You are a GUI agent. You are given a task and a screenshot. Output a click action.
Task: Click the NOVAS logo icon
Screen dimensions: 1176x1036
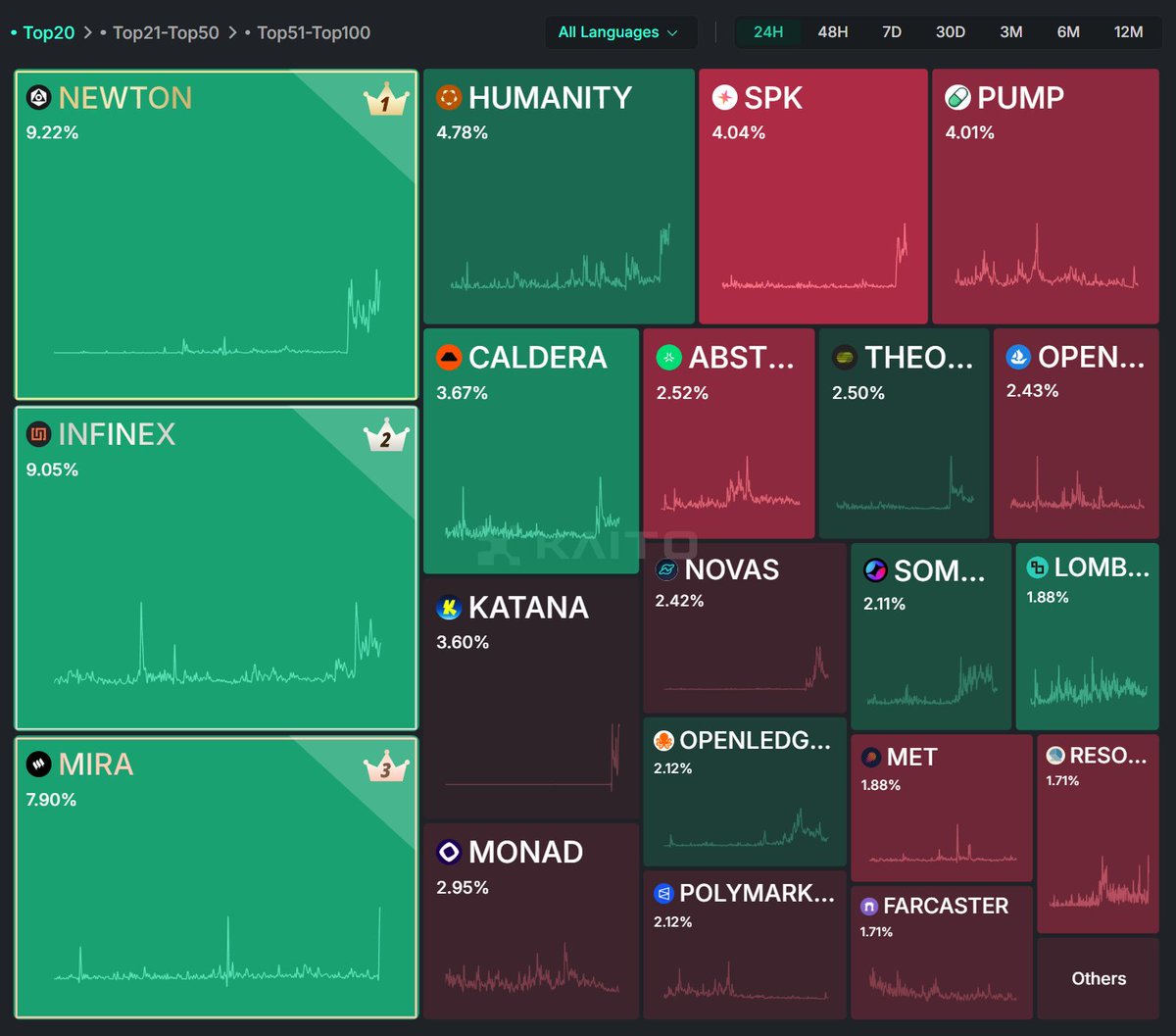click(x=666, y=569)
